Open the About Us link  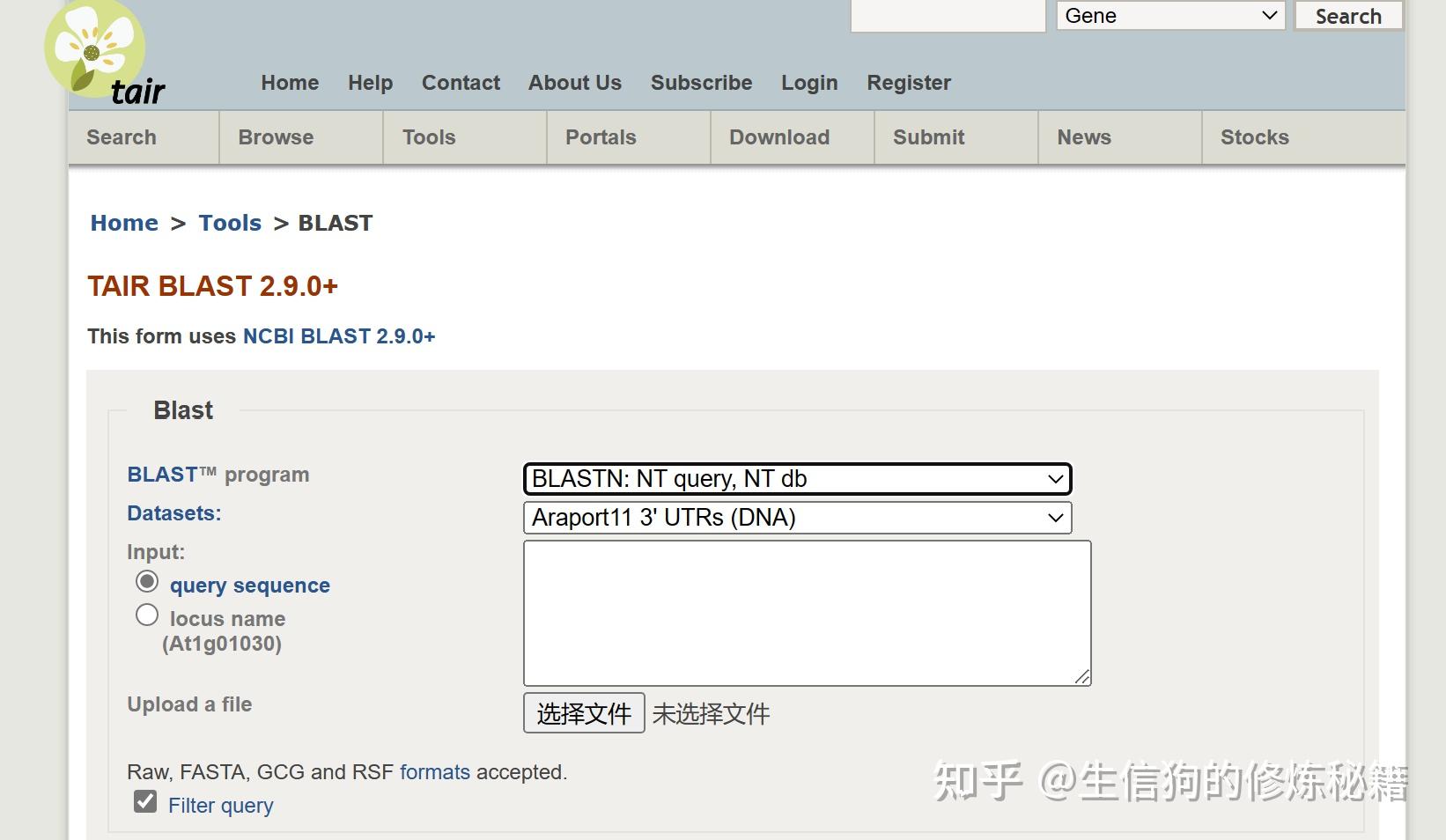pyautogui.click(x=575, y=83)
